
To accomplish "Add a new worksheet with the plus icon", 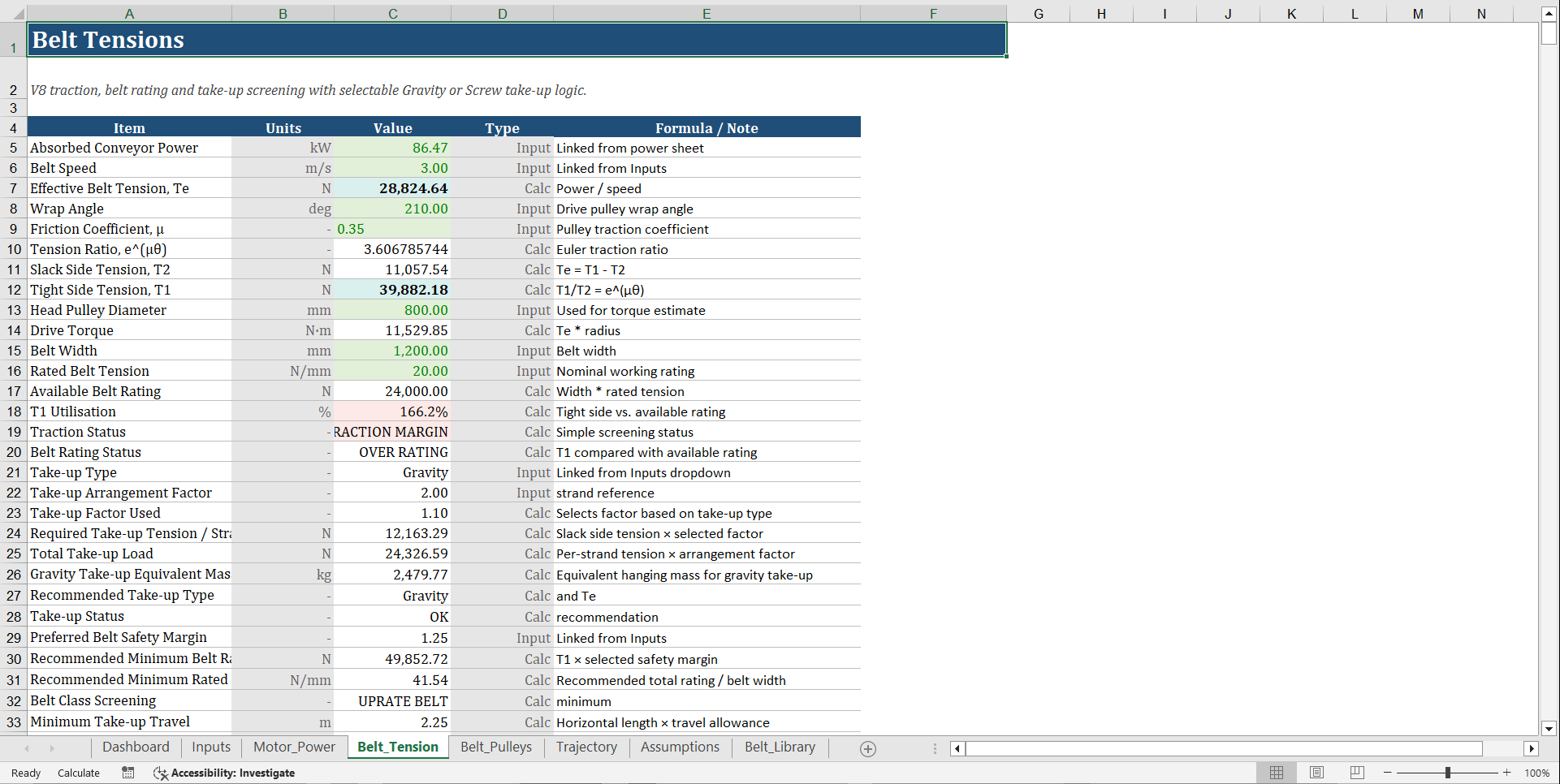I will (868, 748).
